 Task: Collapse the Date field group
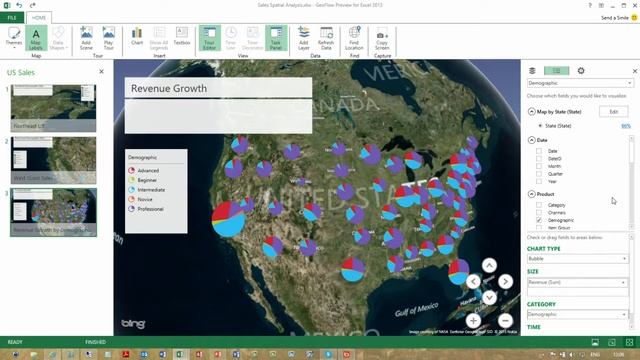click(x=531, y=140)
